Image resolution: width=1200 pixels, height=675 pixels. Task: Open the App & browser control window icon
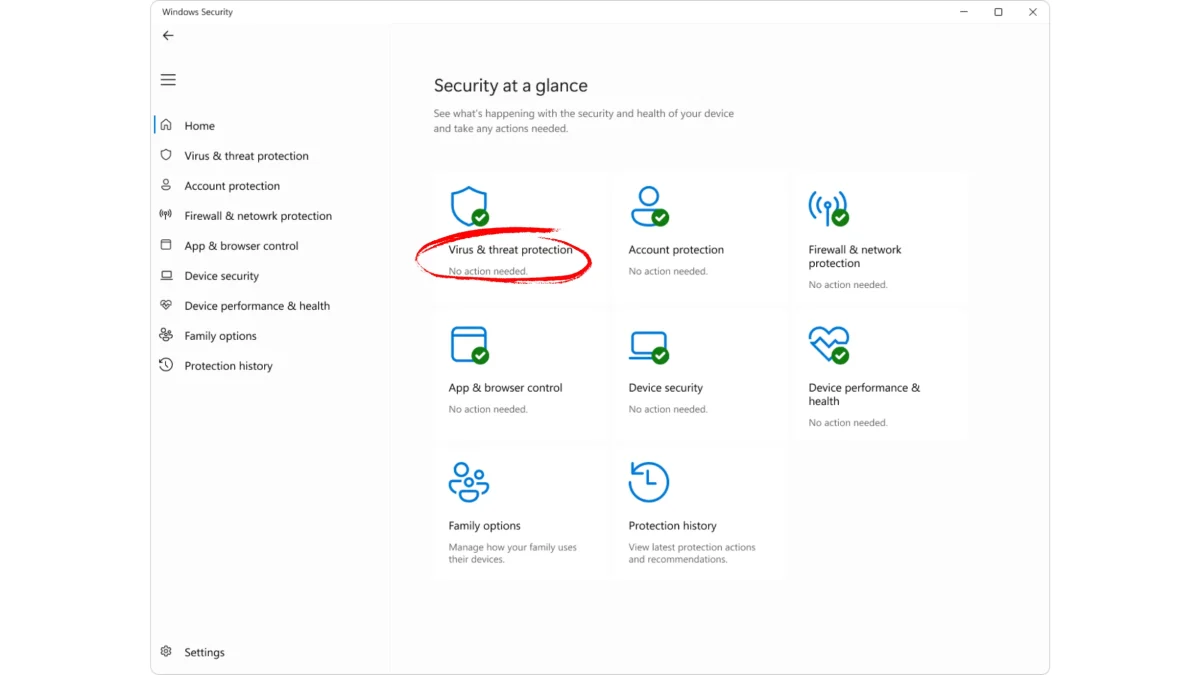[x=468, y=345]
